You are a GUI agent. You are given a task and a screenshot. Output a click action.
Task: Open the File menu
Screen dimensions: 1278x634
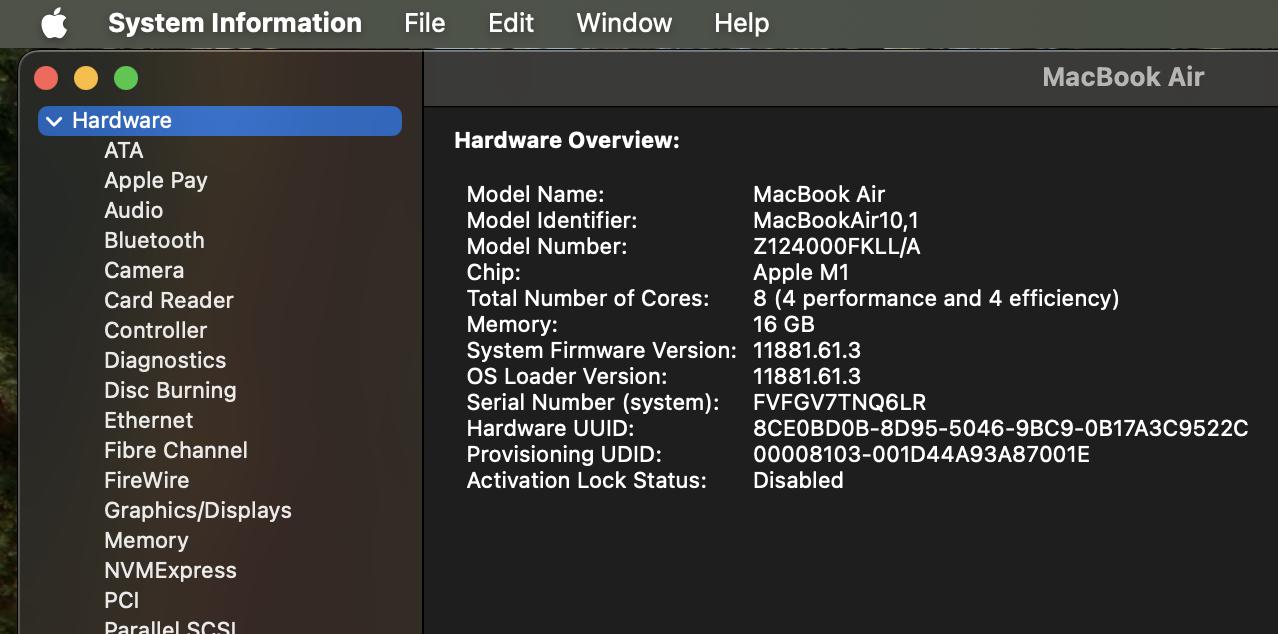click(x=425, y=23)
